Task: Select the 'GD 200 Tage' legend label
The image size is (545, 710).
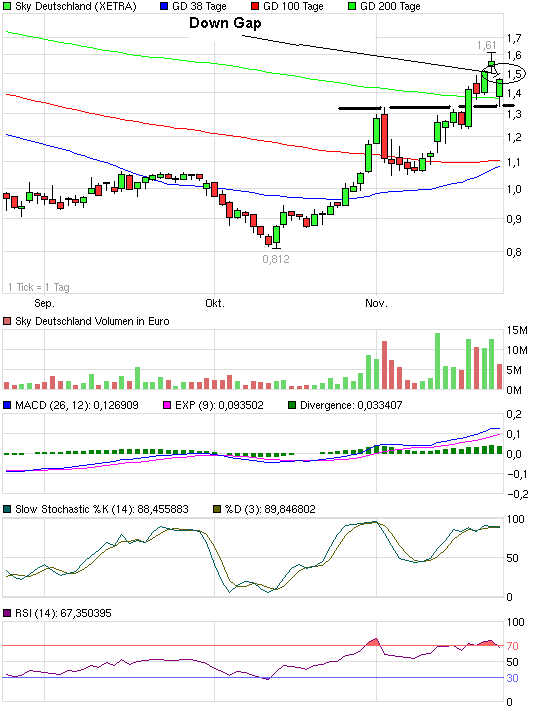Action: click(x=390, y=6)
